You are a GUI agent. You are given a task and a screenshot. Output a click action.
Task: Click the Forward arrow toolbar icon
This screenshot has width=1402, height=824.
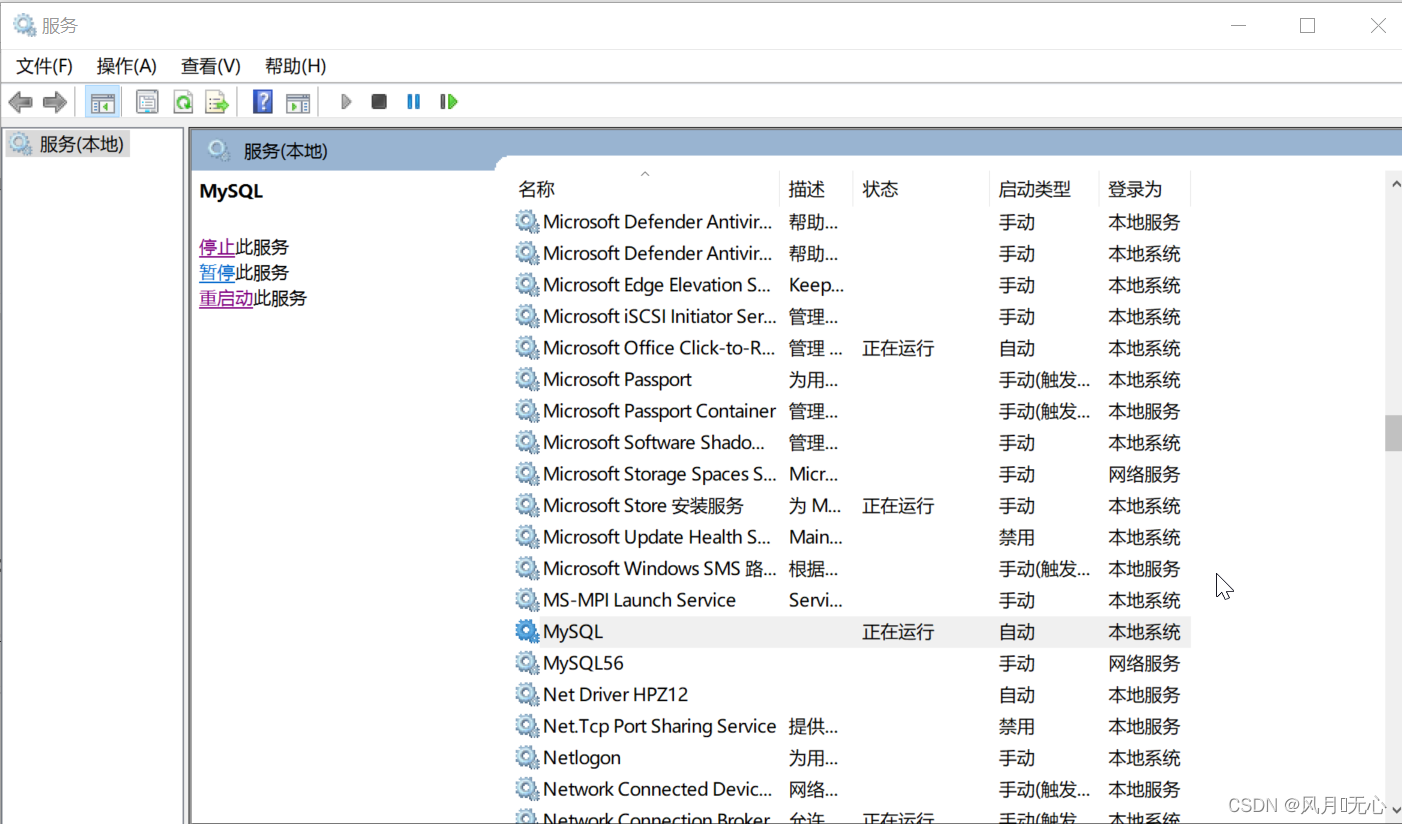[55, 101]
